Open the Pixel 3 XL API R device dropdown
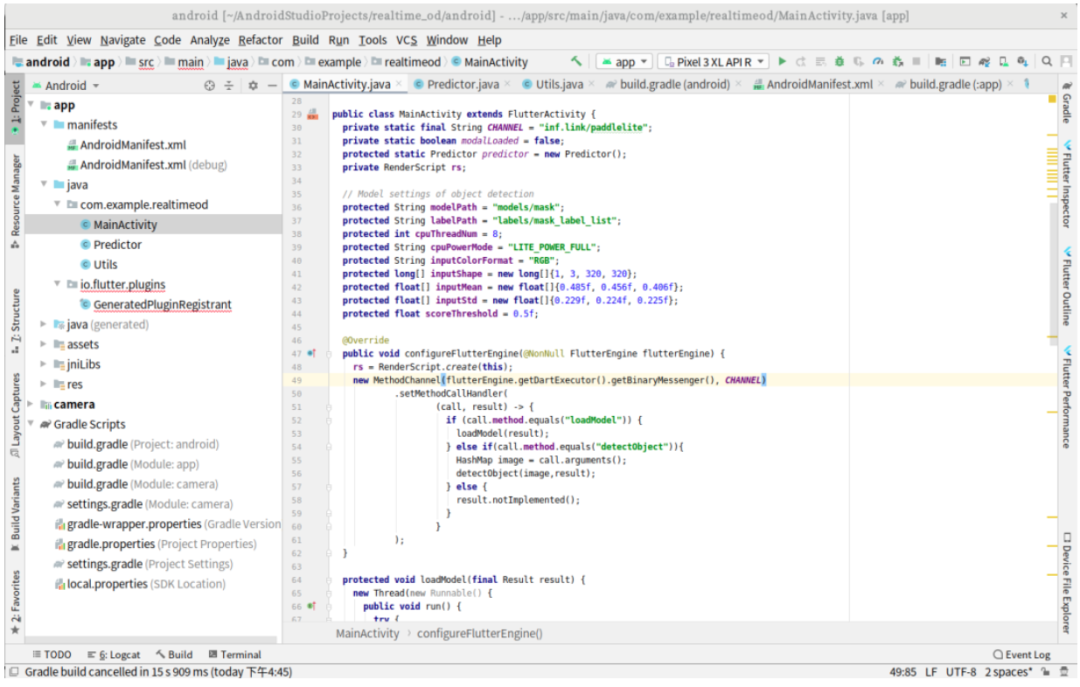Screen dimensions: 1080x687 [x=714, y=62]
